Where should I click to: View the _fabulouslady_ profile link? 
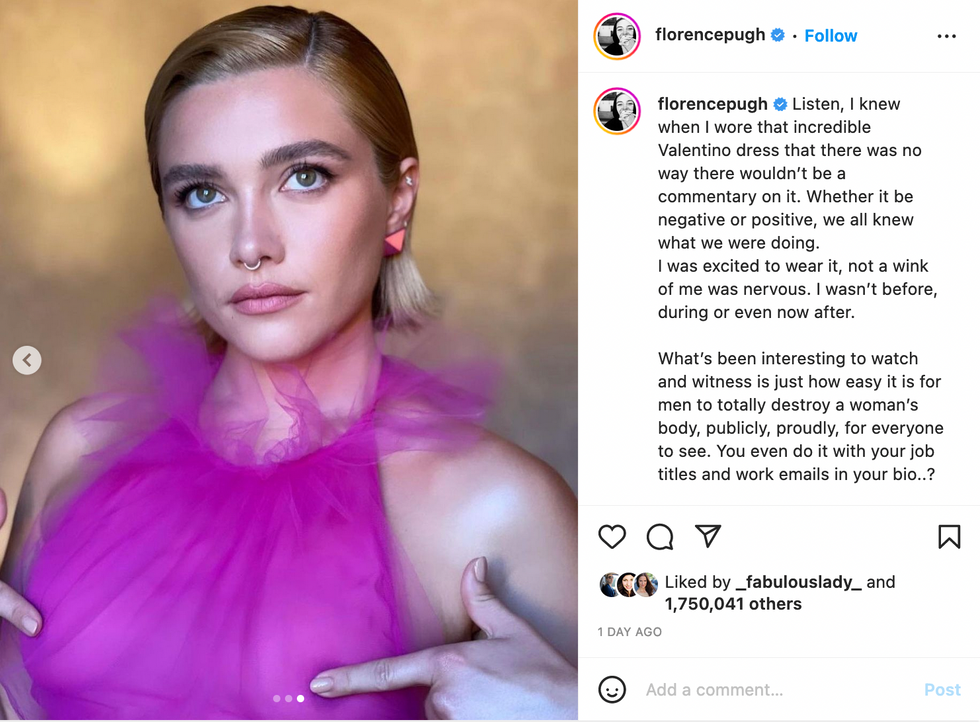click(x=798, y=582)
